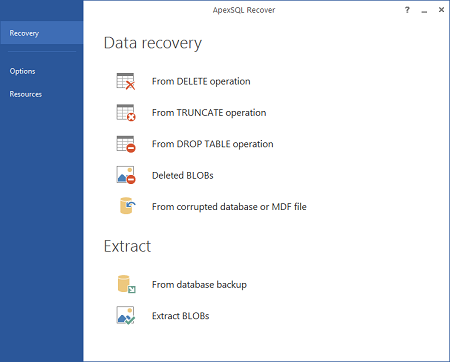Close the ApexSQL Recover window
The height and width of the screenshot is (362, 450).
click(441, 10)
